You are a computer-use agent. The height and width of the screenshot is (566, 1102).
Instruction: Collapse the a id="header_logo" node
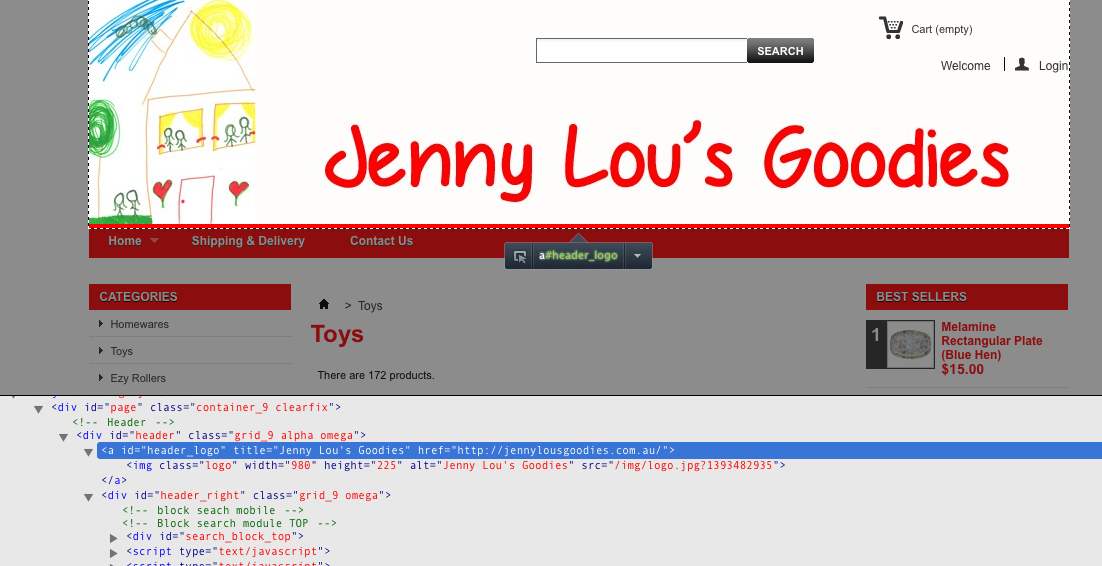tap(89, 451)
